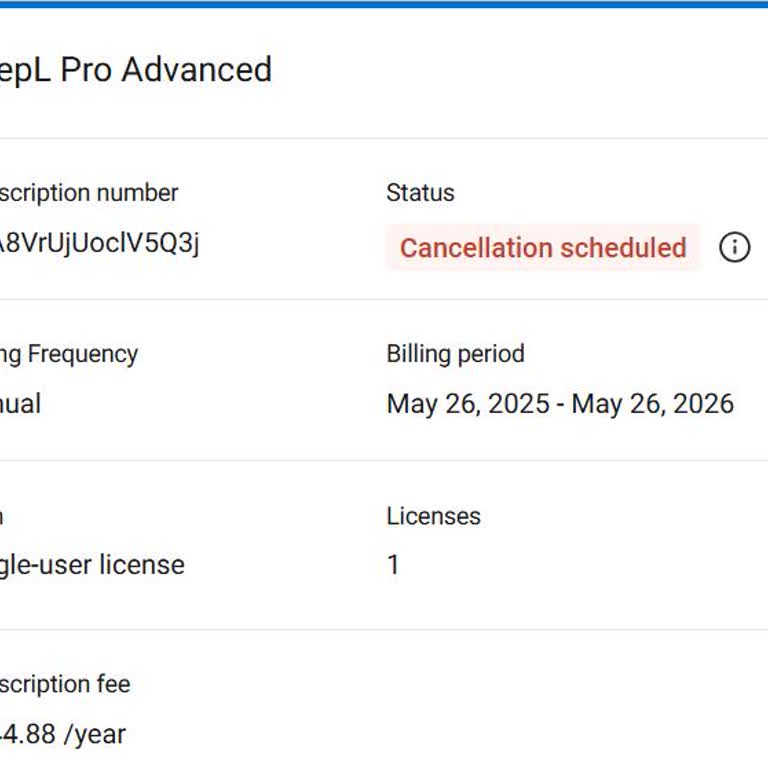Viewport: 768px width, 768px height.
Task: Click the divider line under the plan heading
Action: tap(384, 138)
